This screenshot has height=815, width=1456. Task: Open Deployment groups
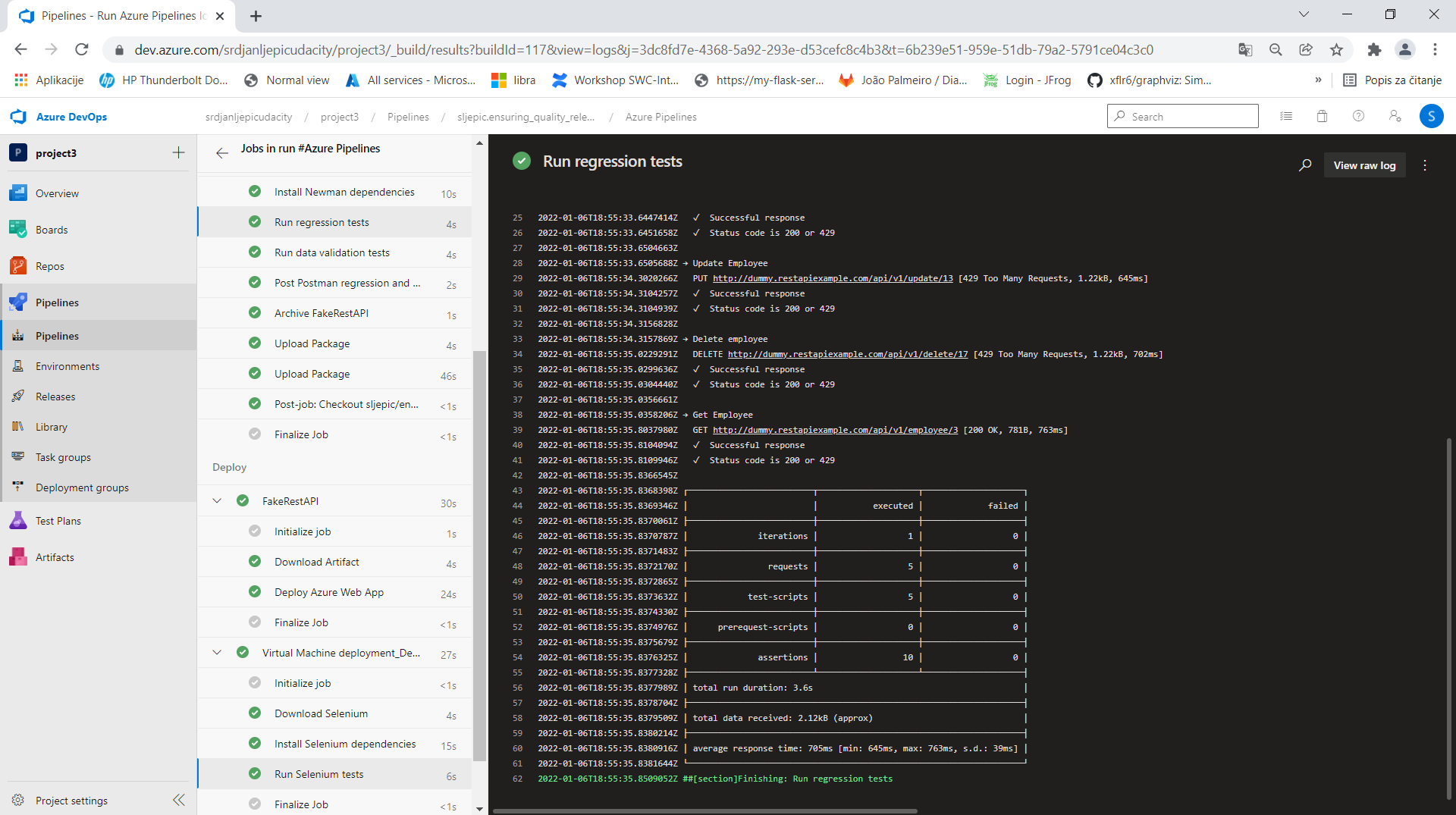pos(82,487)
